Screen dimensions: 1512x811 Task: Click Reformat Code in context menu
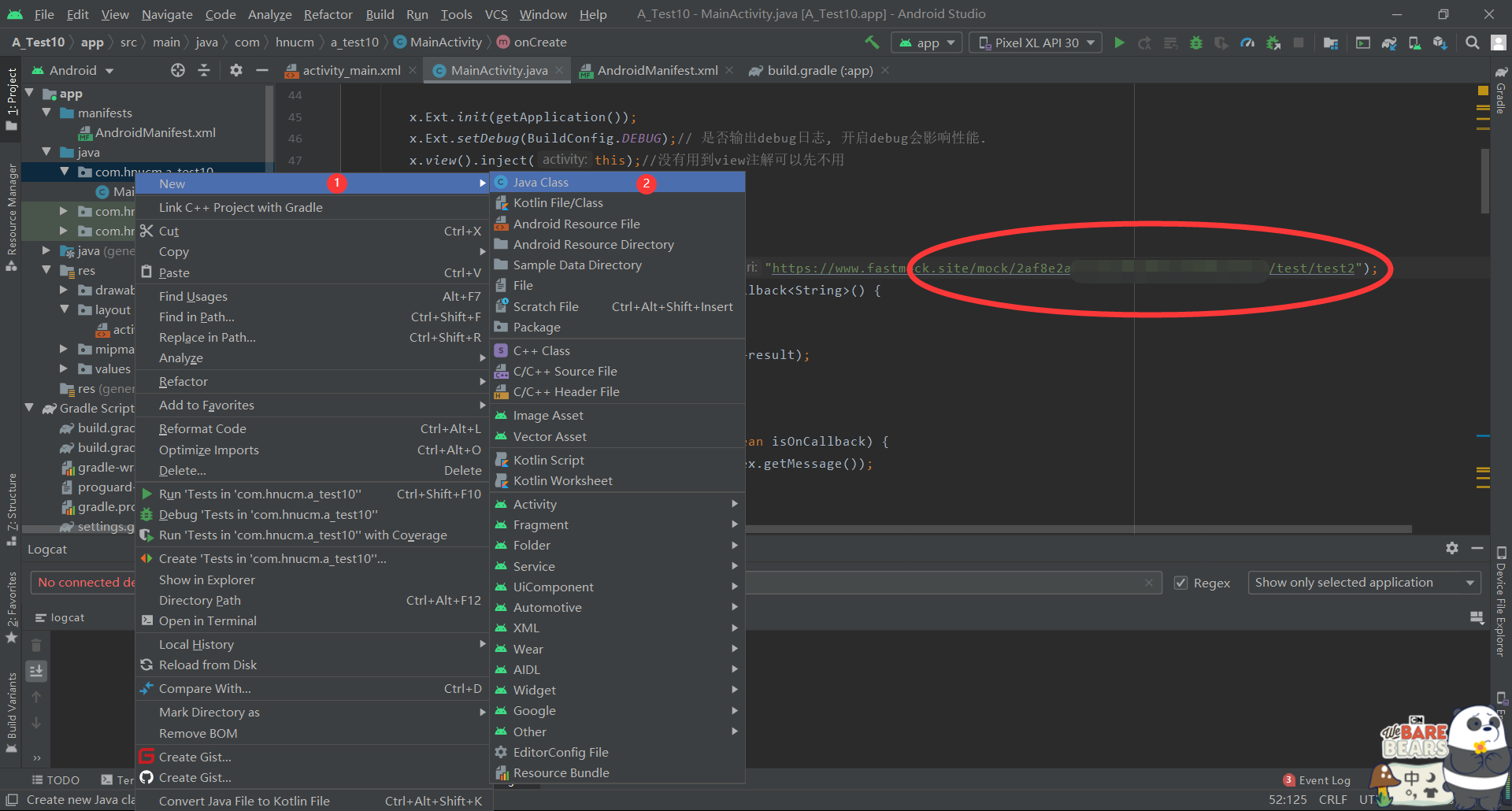(313, 428)
